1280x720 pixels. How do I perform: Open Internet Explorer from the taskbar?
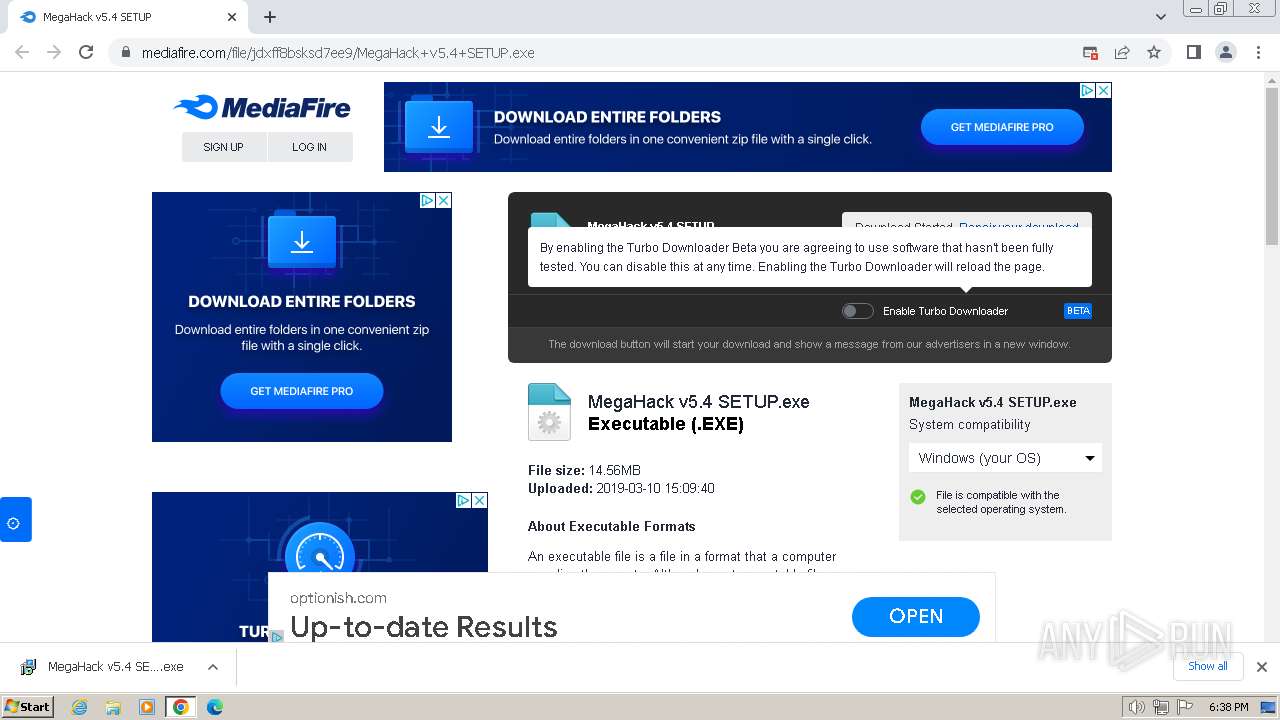click(80, 707)
